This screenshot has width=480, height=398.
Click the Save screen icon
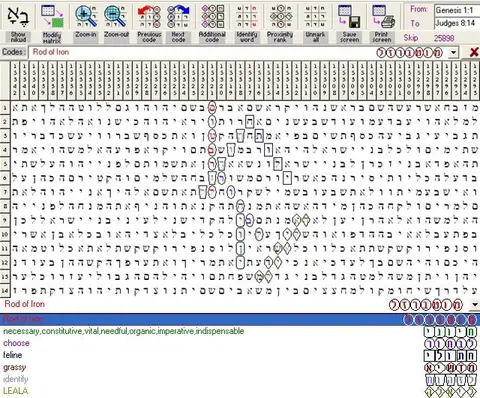pyautogui.click(x=349, y=16)
